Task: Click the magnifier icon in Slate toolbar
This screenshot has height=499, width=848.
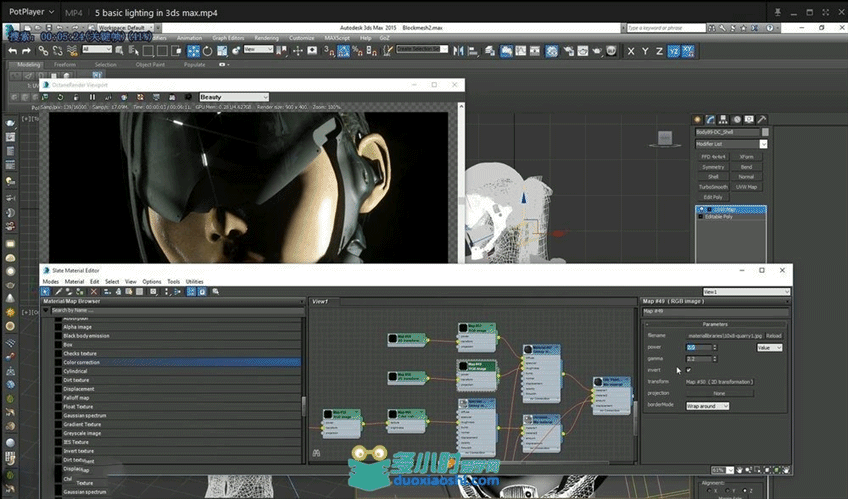Action: click(215, 291)
